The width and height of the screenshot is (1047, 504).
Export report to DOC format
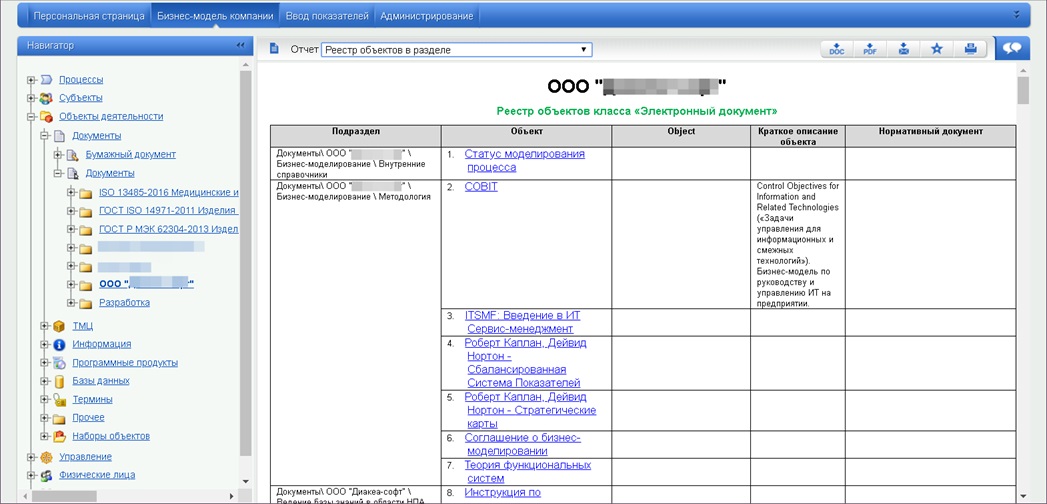pos(836,49)
